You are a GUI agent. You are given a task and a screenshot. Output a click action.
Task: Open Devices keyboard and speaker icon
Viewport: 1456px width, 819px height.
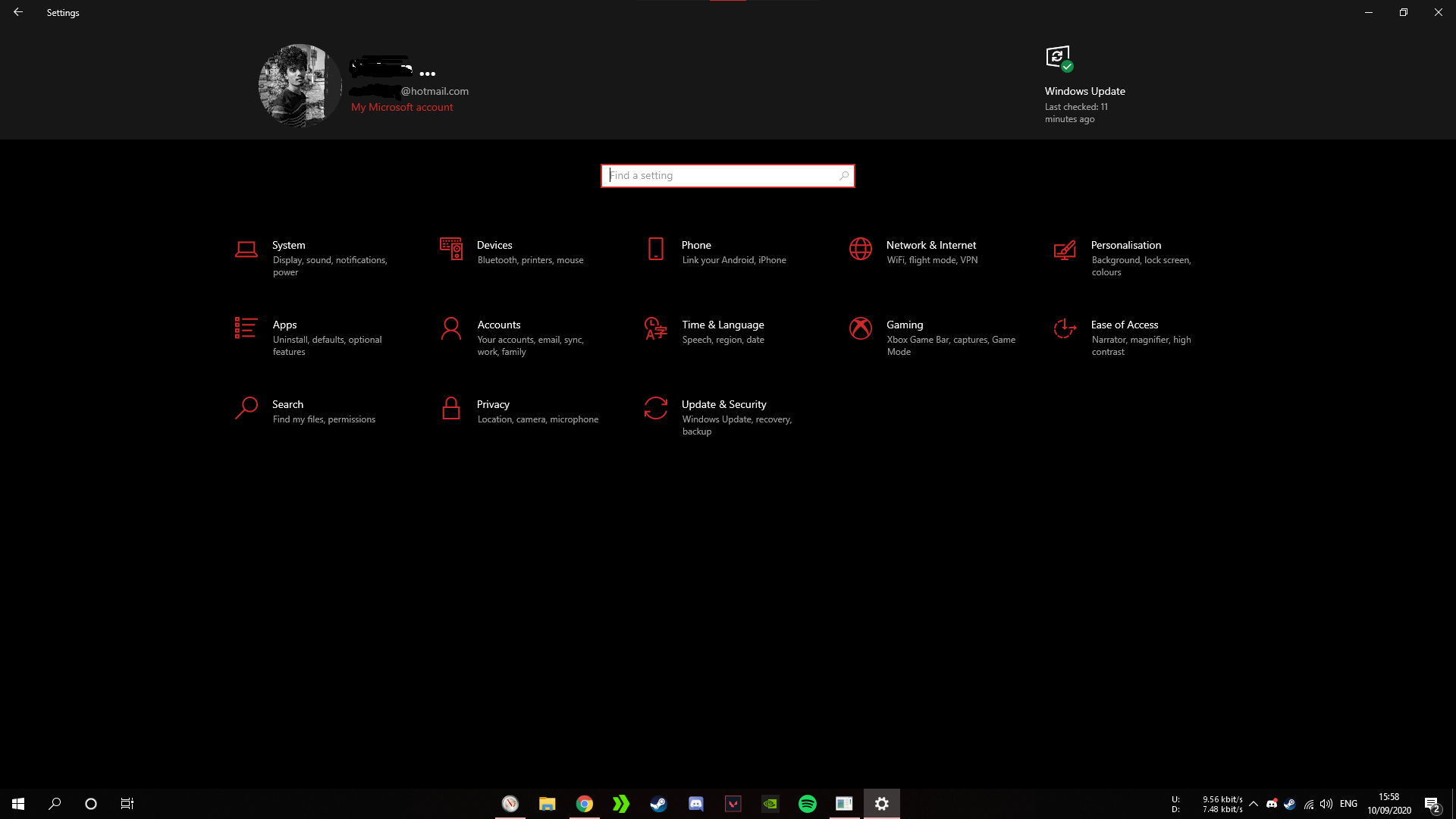click(x=451, y=249)
